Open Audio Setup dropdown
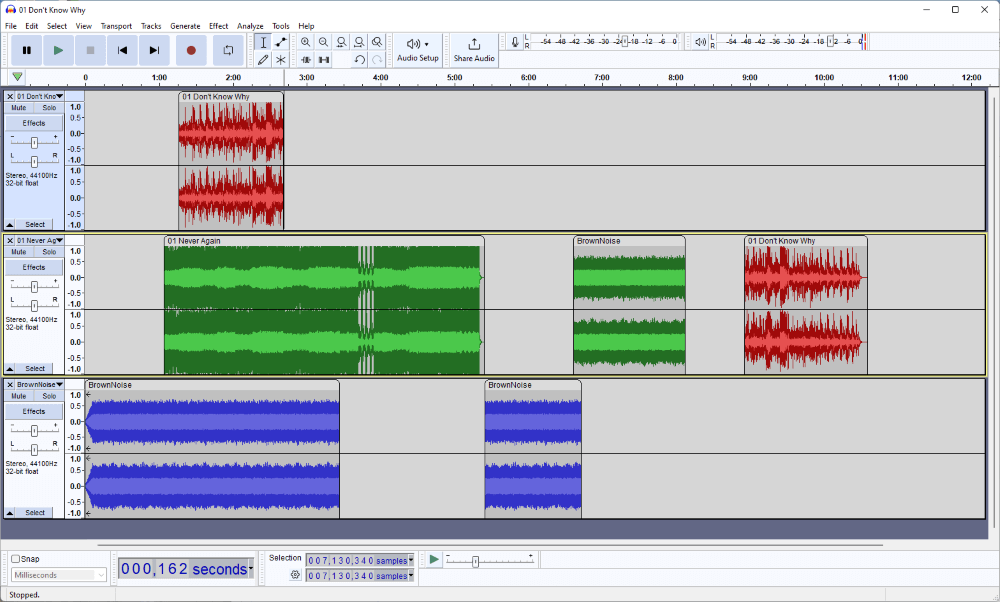Screen dimensions: 1000x602 pyautogui.click(x=418, y=50)
